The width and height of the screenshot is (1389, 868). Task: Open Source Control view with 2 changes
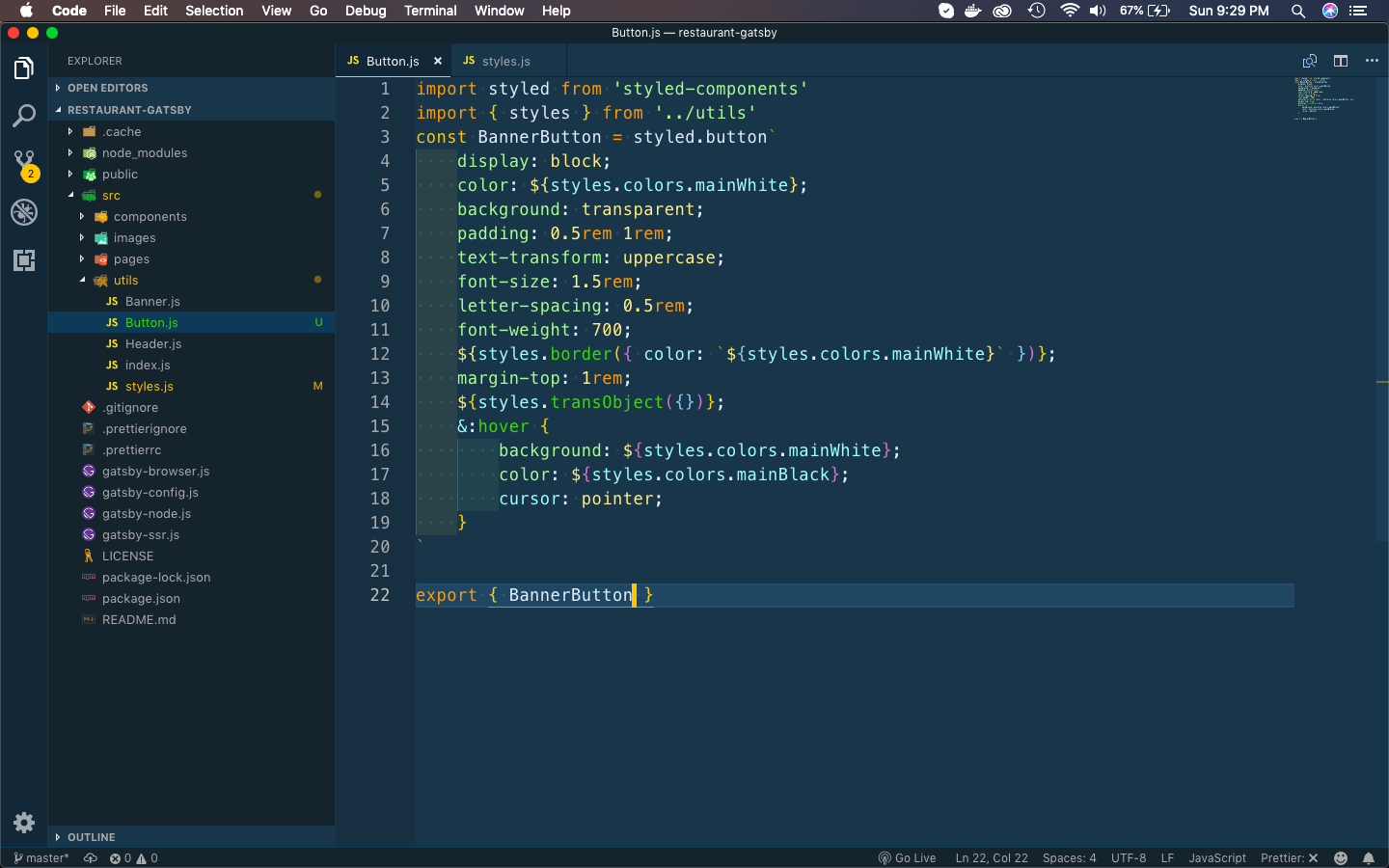(24, 164)
